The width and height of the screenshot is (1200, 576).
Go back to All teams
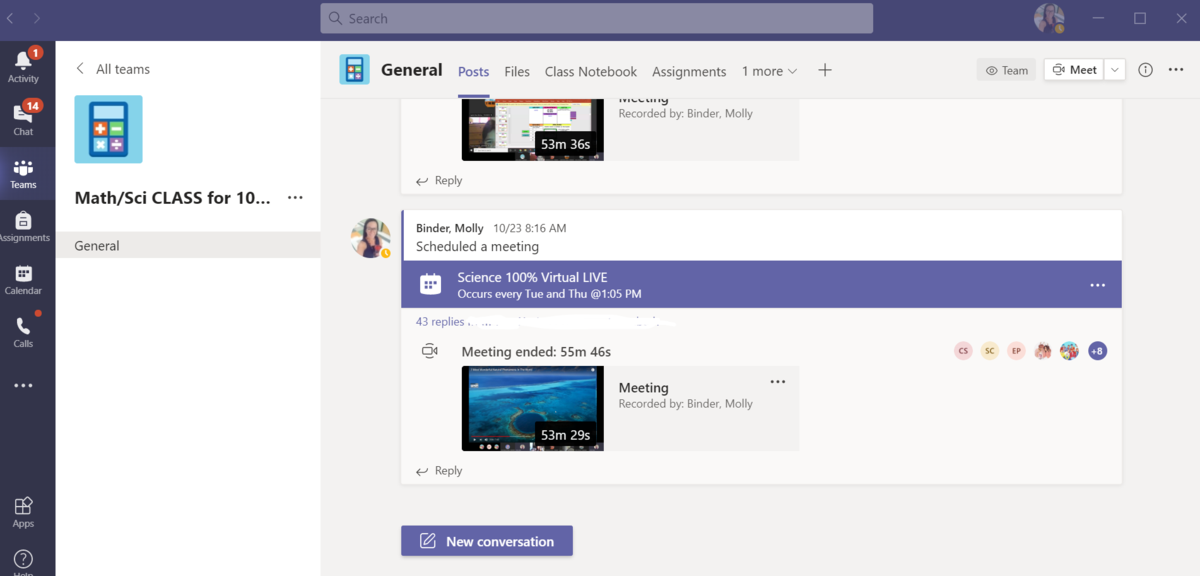[113, 69]
